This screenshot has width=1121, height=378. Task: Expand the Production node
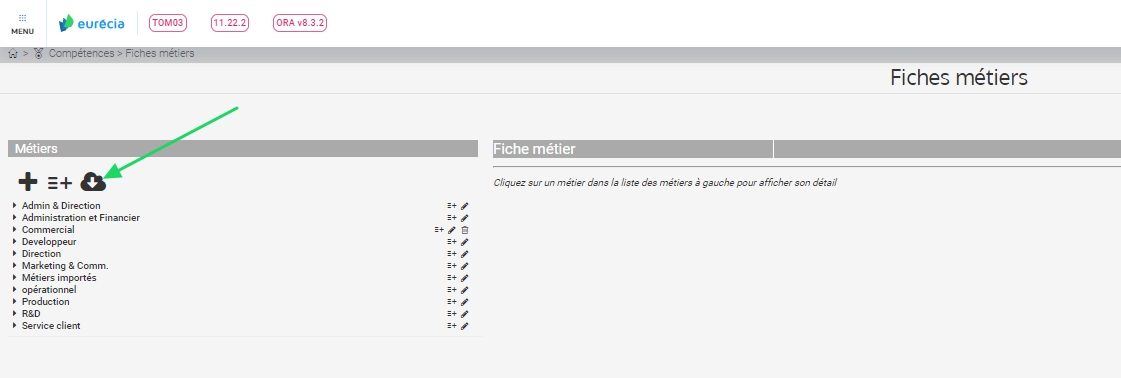point(14,302)
